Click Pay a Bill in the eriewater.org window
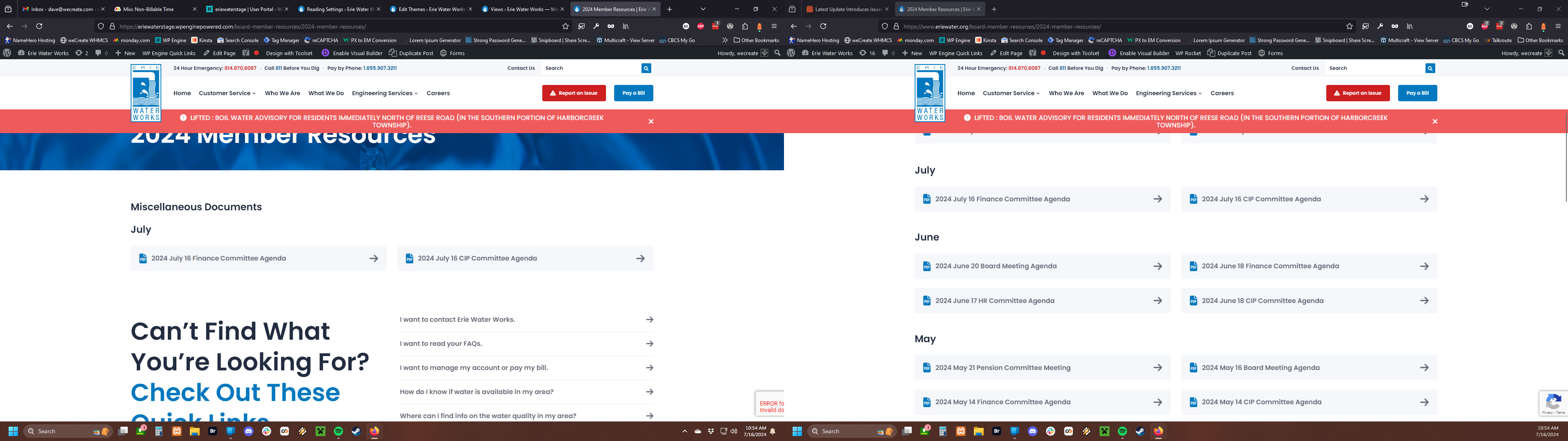Screen dimensions: 1568x441 point(1418,93)
